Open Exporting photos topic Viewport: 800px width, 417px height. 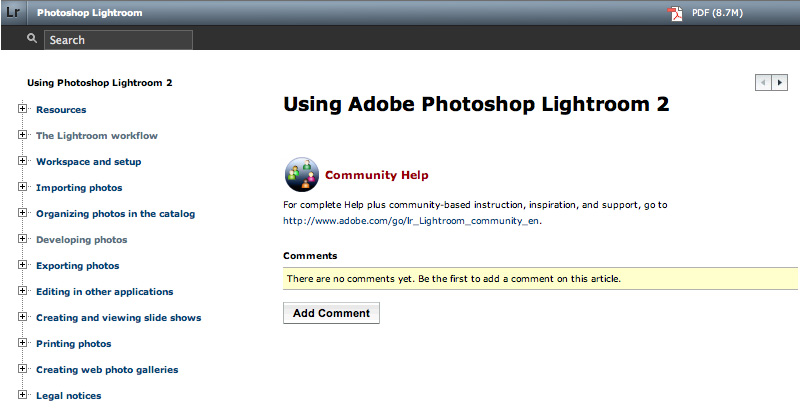click(x=78, y=266)
